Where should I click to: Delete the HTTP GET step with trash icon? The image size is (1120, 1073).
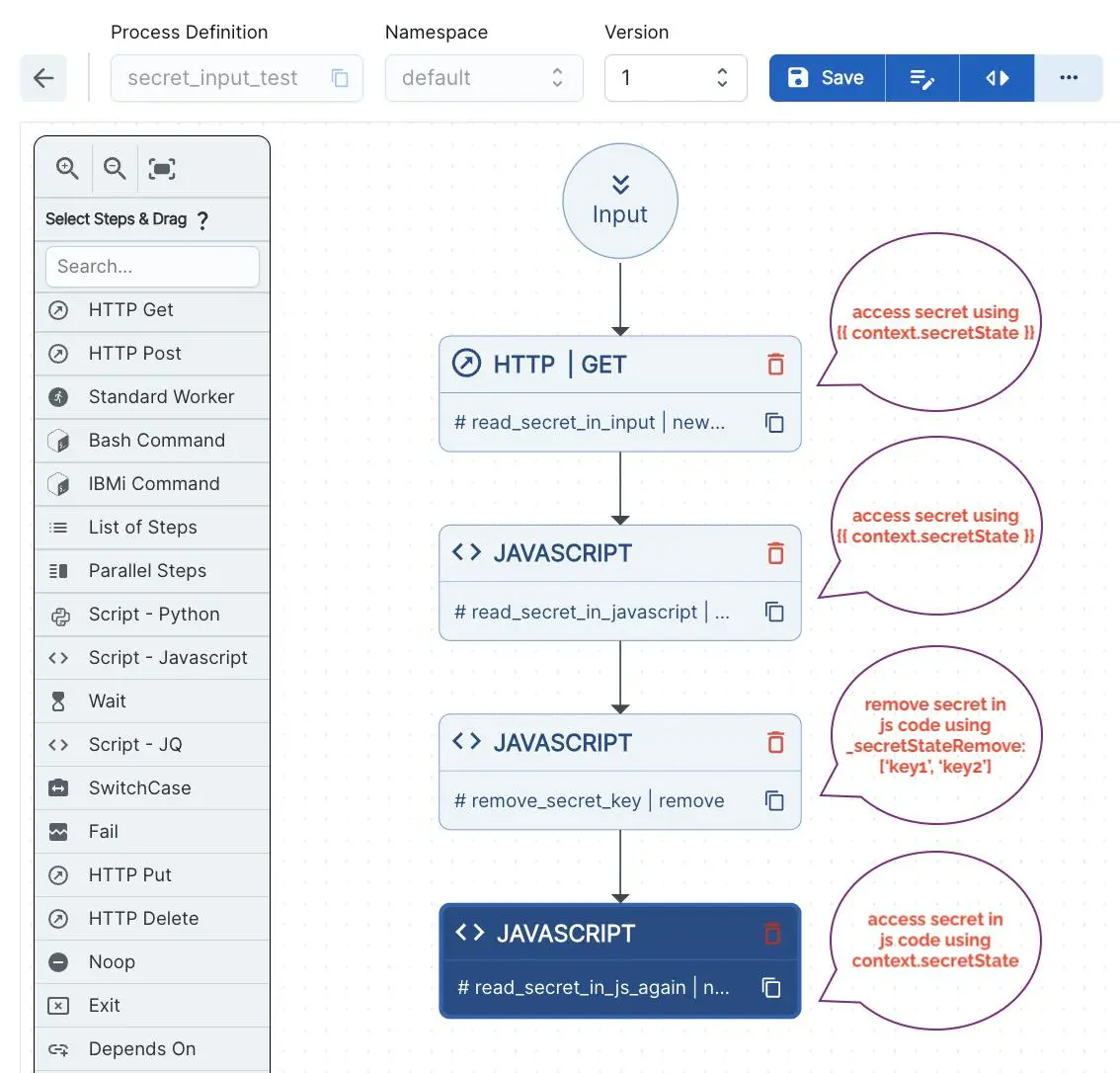(x=775, y=364)
